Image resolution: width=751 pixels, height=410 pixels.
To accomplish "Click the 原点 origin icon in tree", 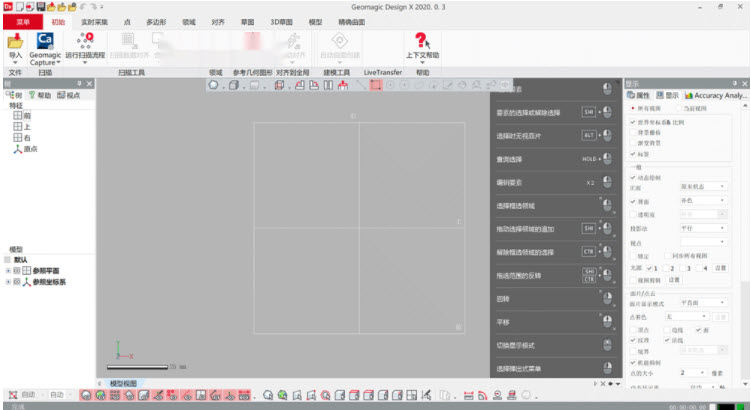I will click(x=17, y=149).
